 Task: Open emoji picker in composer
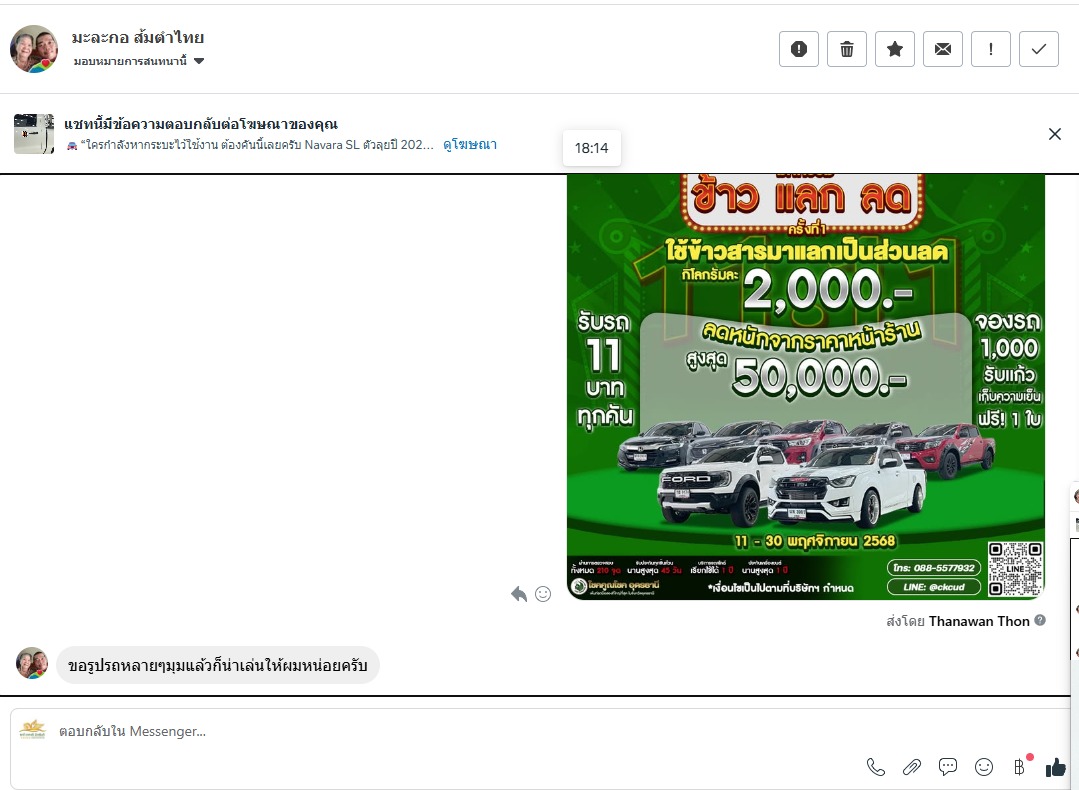(984, 767)
